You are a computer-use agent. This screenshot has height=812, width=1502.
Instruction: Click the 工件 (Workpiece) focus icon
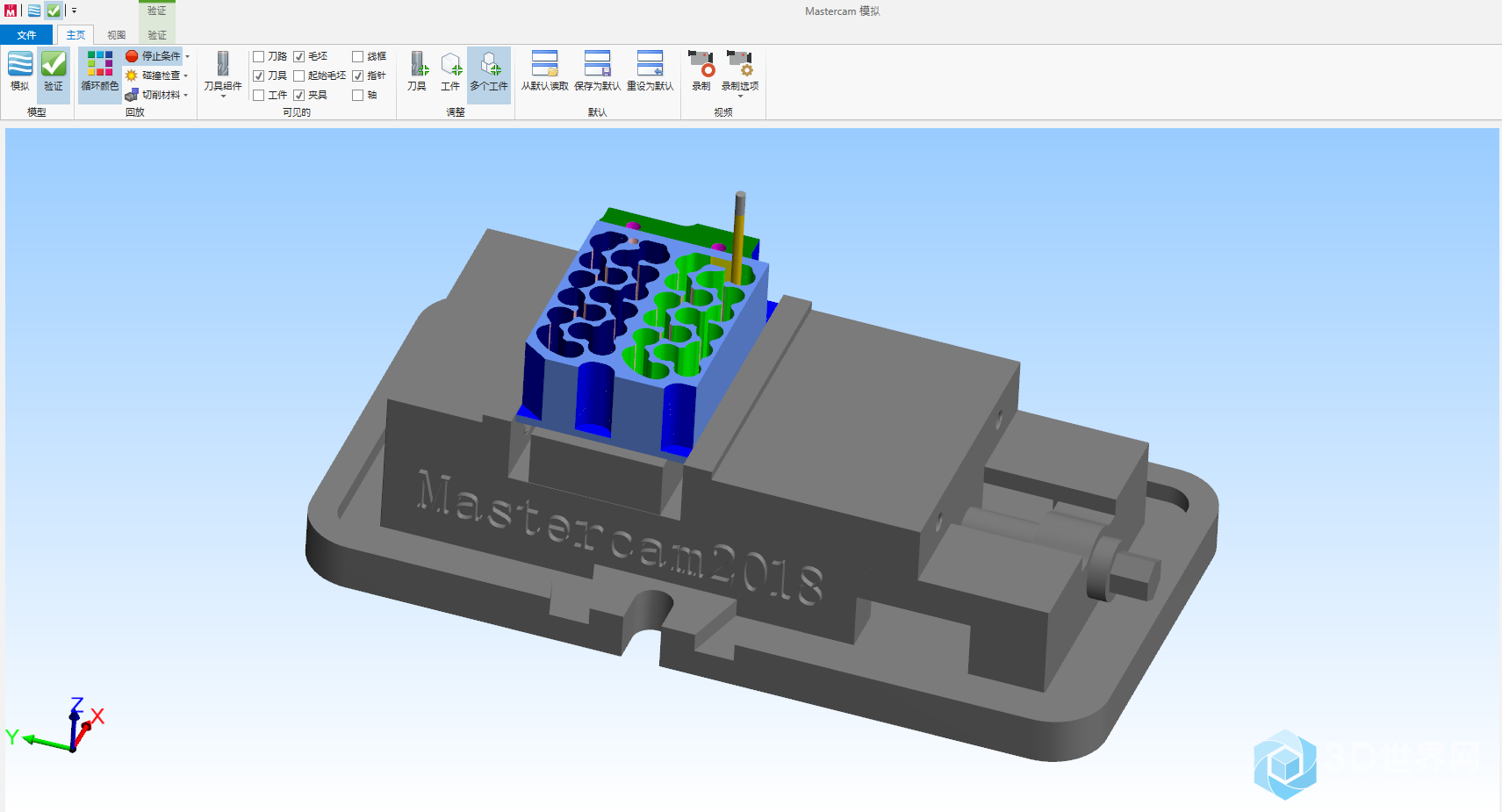click(x=451, y=64)
